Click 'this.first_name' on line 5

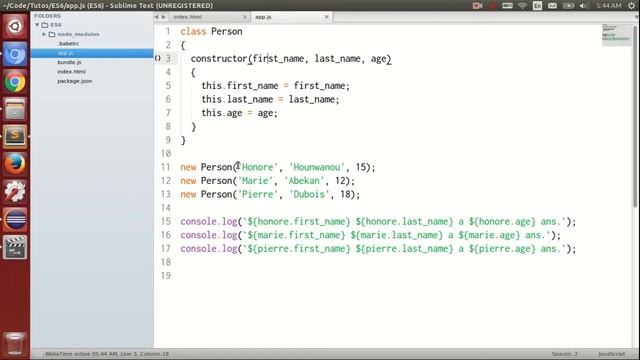tap(240, 86)
